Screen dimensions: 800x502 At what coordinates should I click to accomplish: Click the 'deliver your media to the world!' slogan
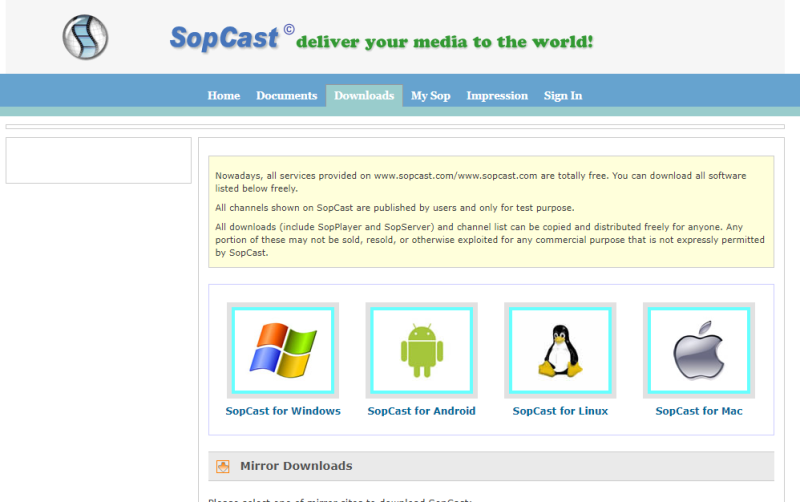[x=444, y=42]
